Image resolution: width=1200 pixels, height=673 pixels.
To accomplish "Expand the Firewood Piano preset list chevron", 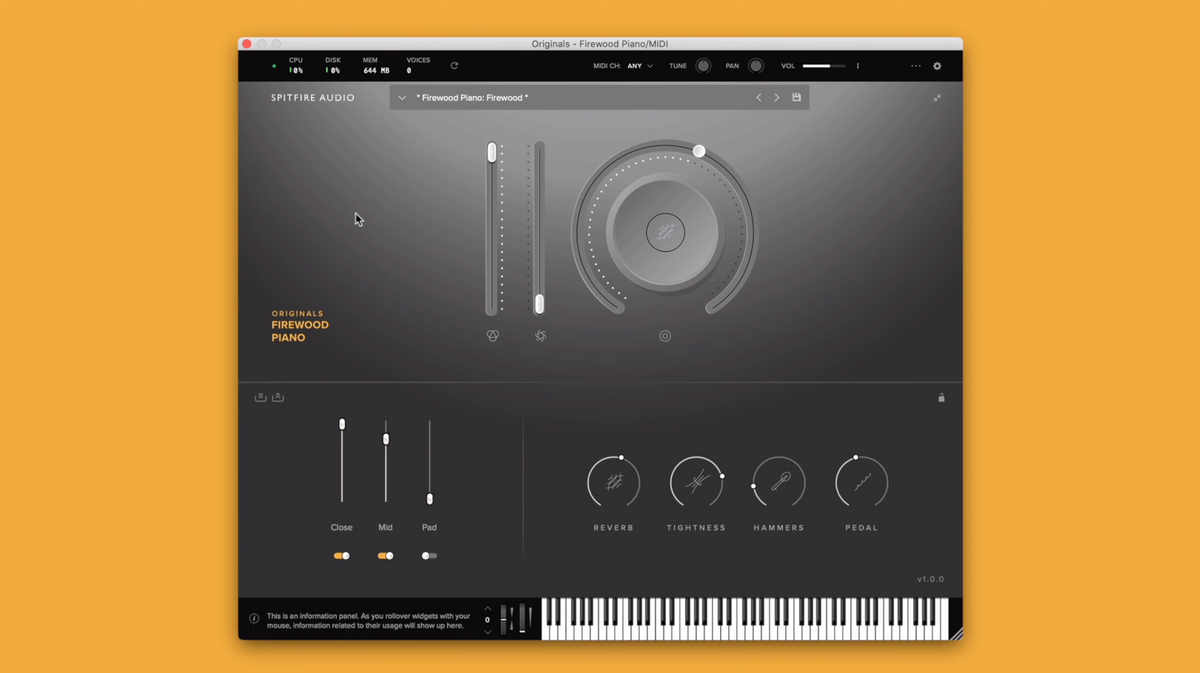I will [x=402, y=98].
